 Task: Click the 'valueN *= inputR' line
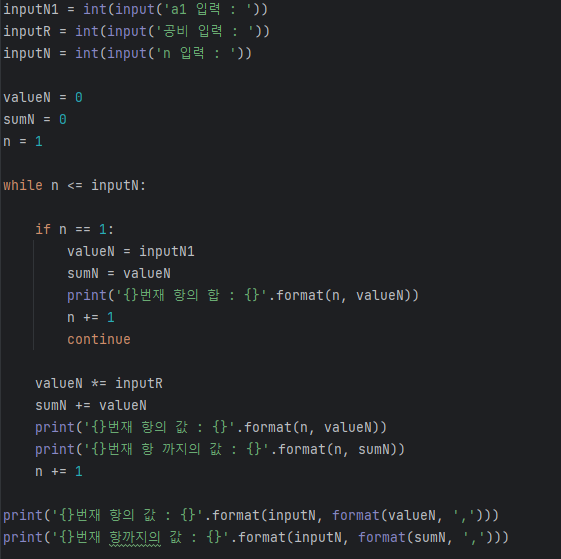tap(99, 384)
